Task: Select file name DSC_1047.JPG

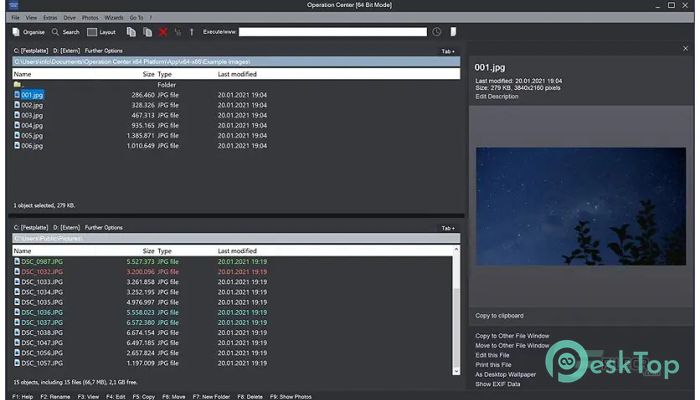Action: point(42,343)
